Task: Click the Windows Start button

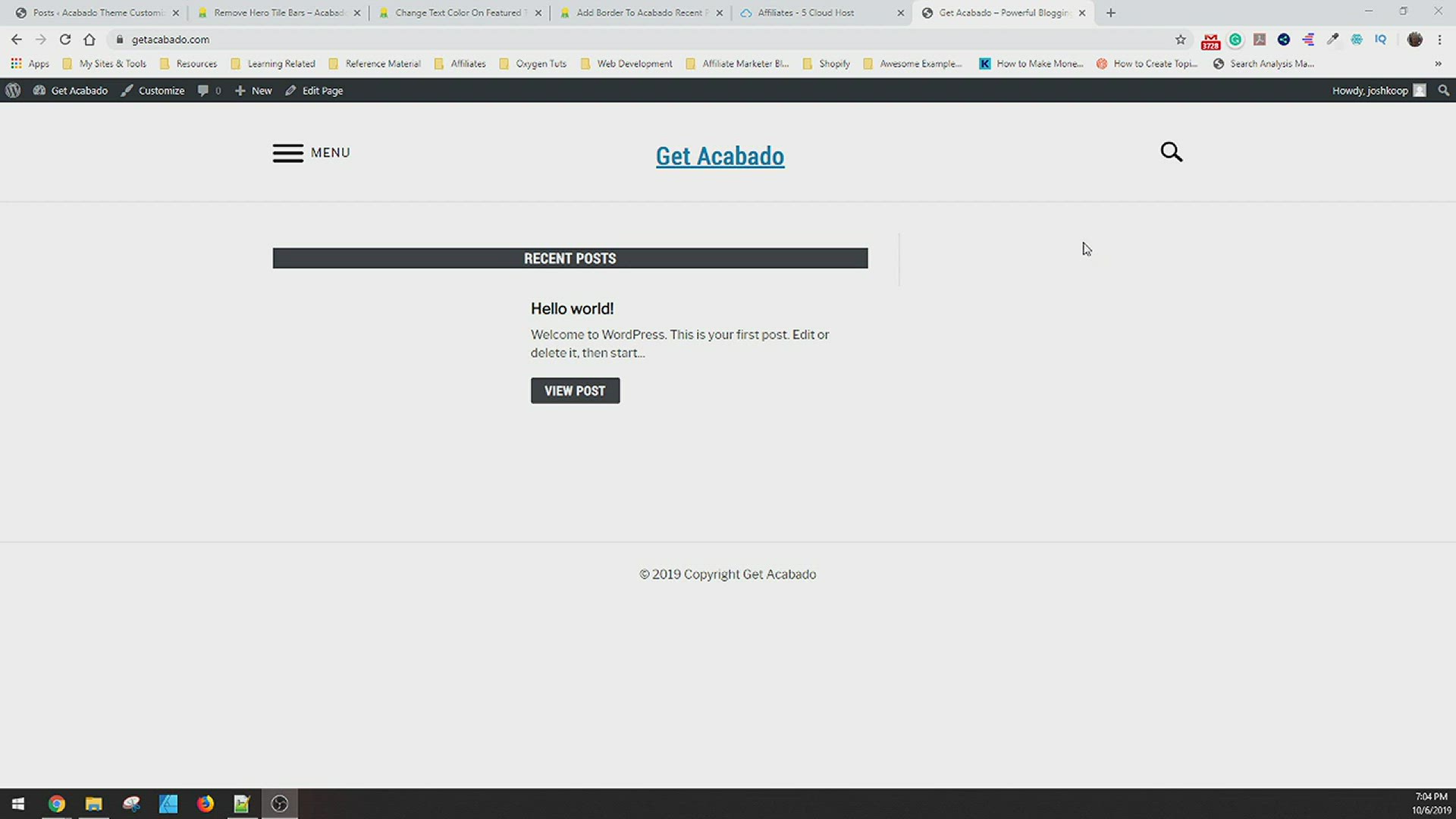Action: 18,804
